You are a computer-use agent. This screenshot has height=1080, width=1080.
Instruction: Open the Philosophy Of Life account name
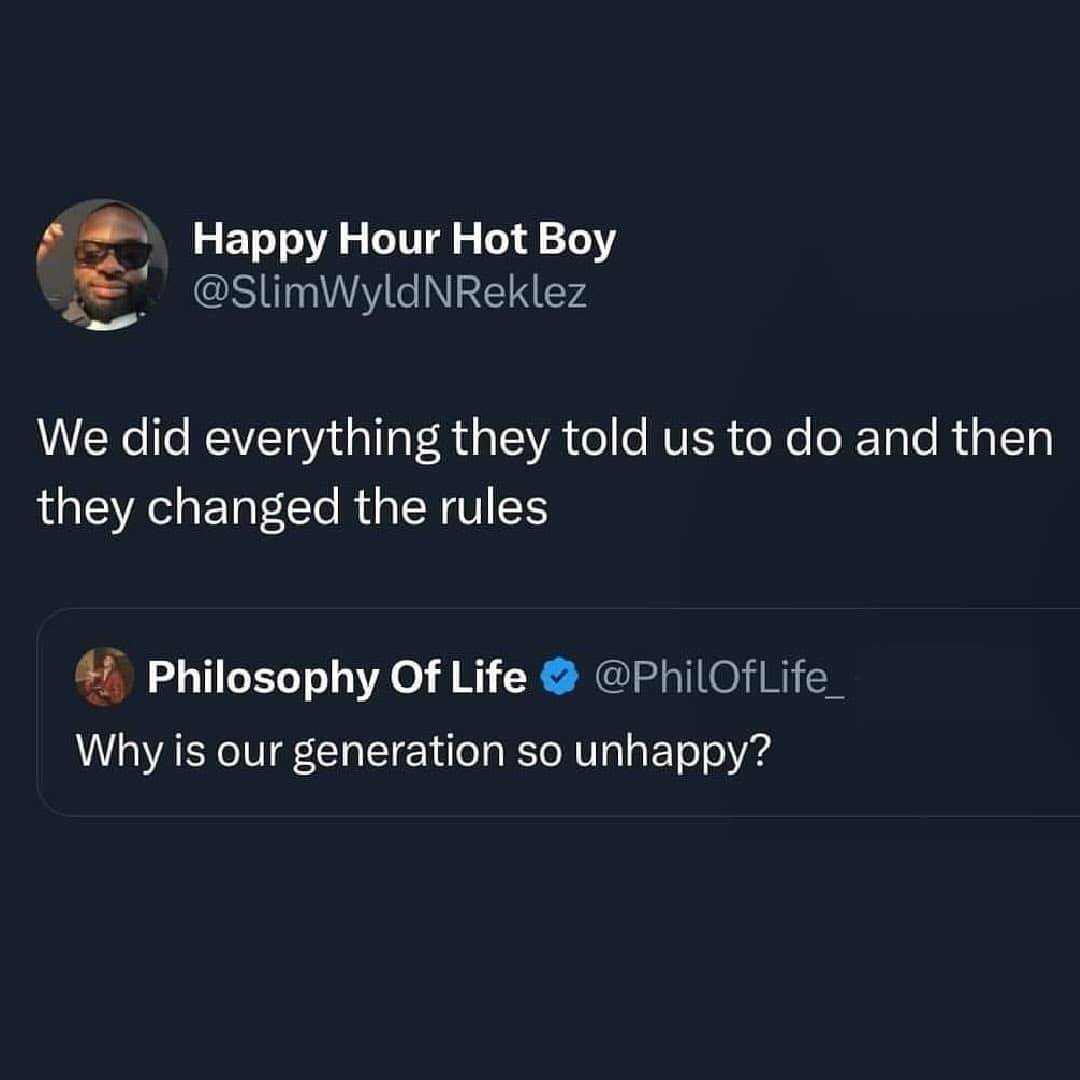tap(337, 677)
